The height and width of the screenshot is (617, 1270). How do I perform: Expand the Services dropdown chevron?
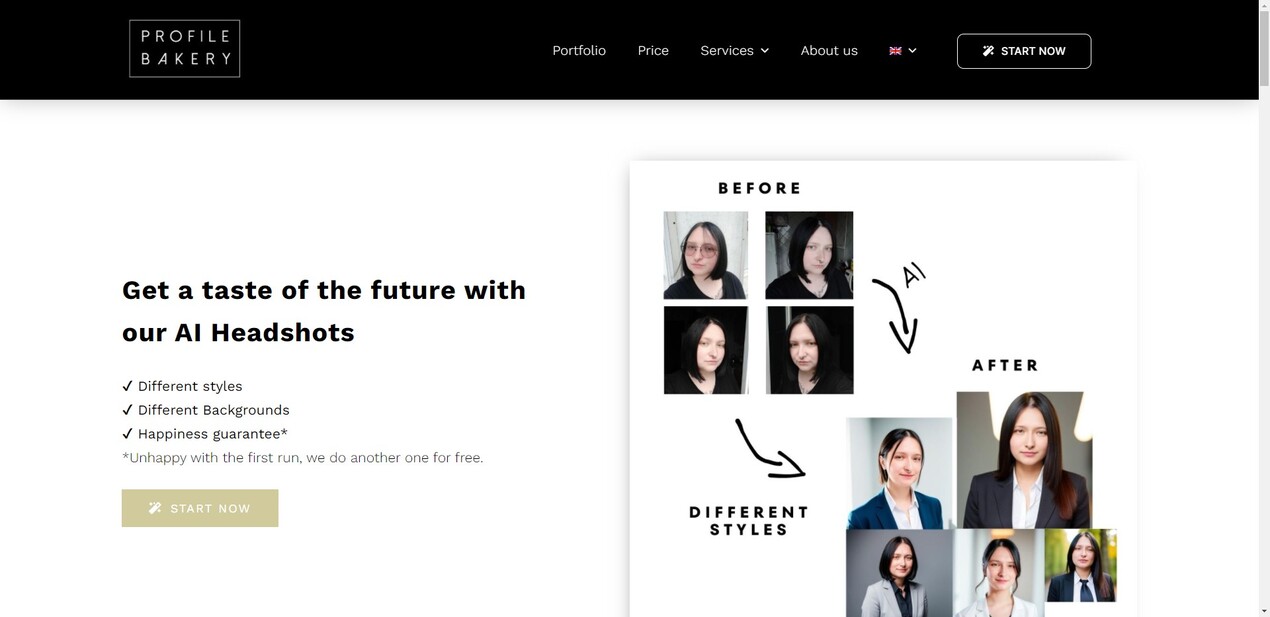pos(765,51)
